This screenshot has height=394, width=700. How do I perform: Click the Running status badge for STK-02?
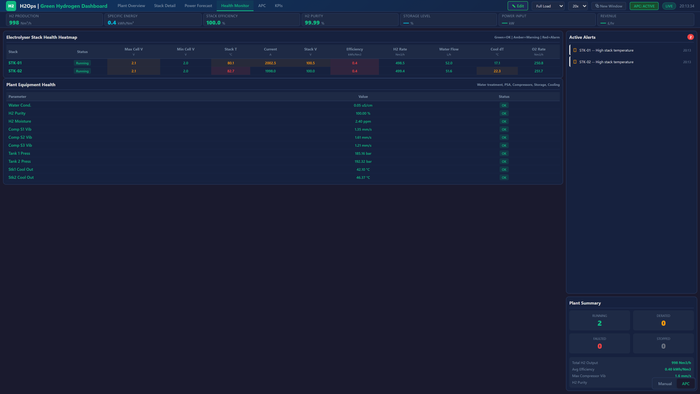coord(82,71)
